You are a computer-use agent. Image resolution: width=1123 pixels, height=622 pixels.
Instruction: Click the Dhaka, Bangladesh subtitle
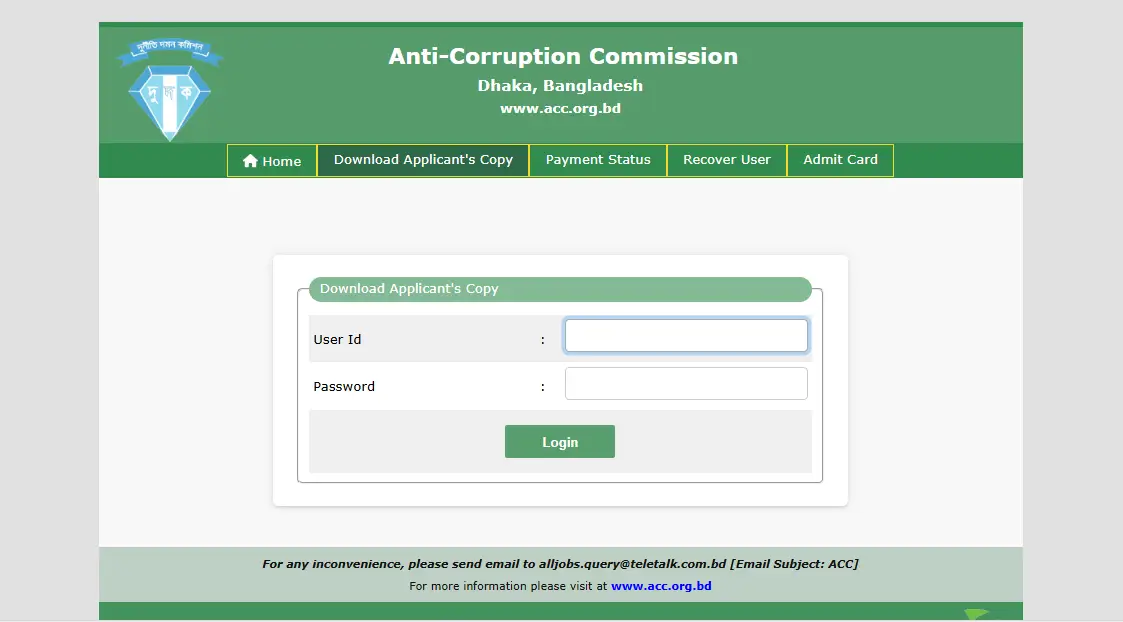click(560, 85)
